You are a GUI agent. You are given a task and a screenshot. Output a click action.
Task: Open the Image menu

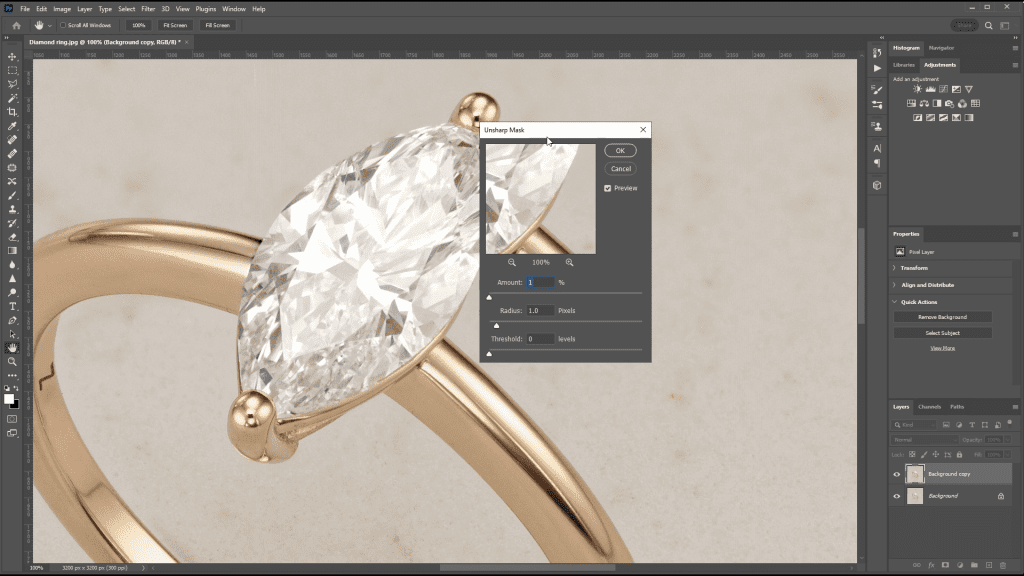62,9
